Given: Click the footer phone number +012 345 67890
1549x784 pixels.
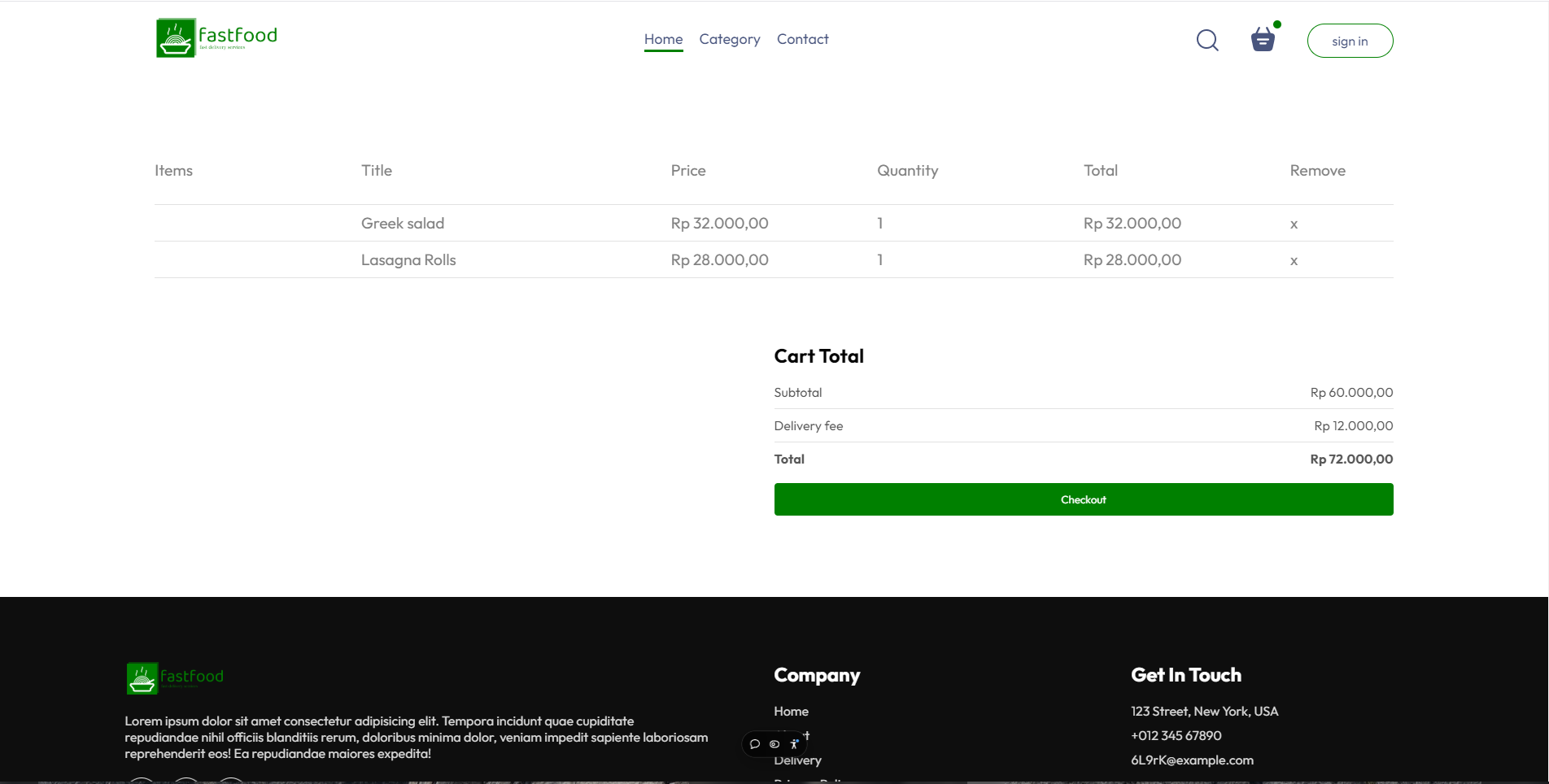Looking at the screenshot, I should click(1176, 736).
